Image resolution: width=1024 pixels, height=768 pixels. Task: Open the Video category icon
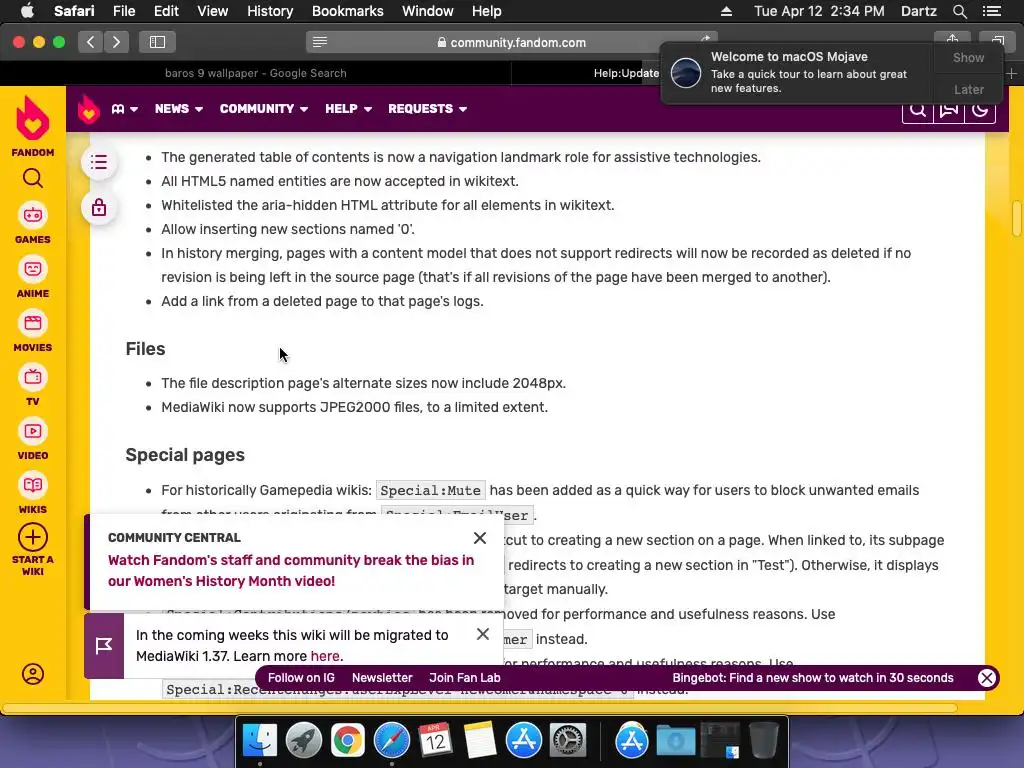point(33,431)
